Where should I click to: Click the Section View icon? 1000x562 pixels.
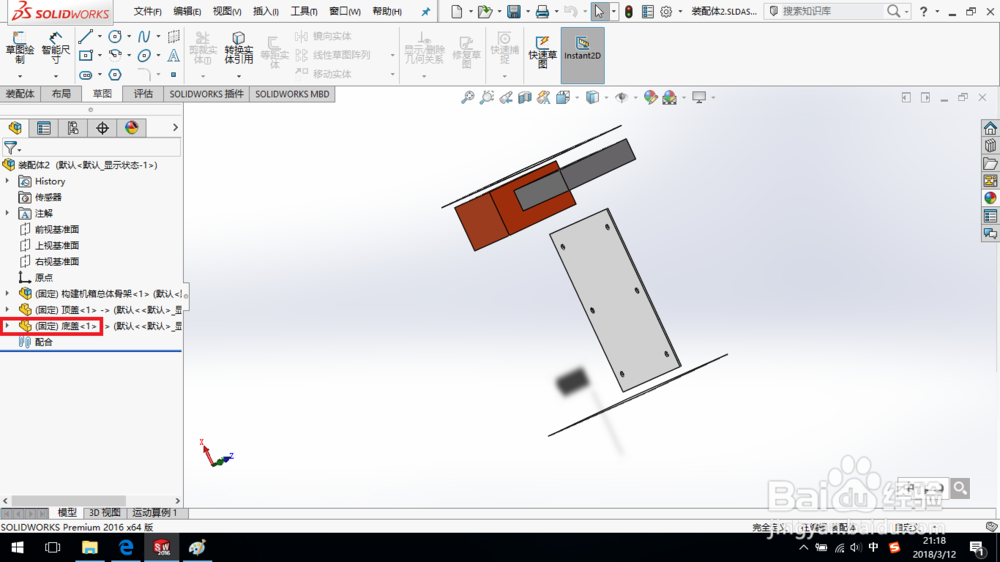(524, 97)
